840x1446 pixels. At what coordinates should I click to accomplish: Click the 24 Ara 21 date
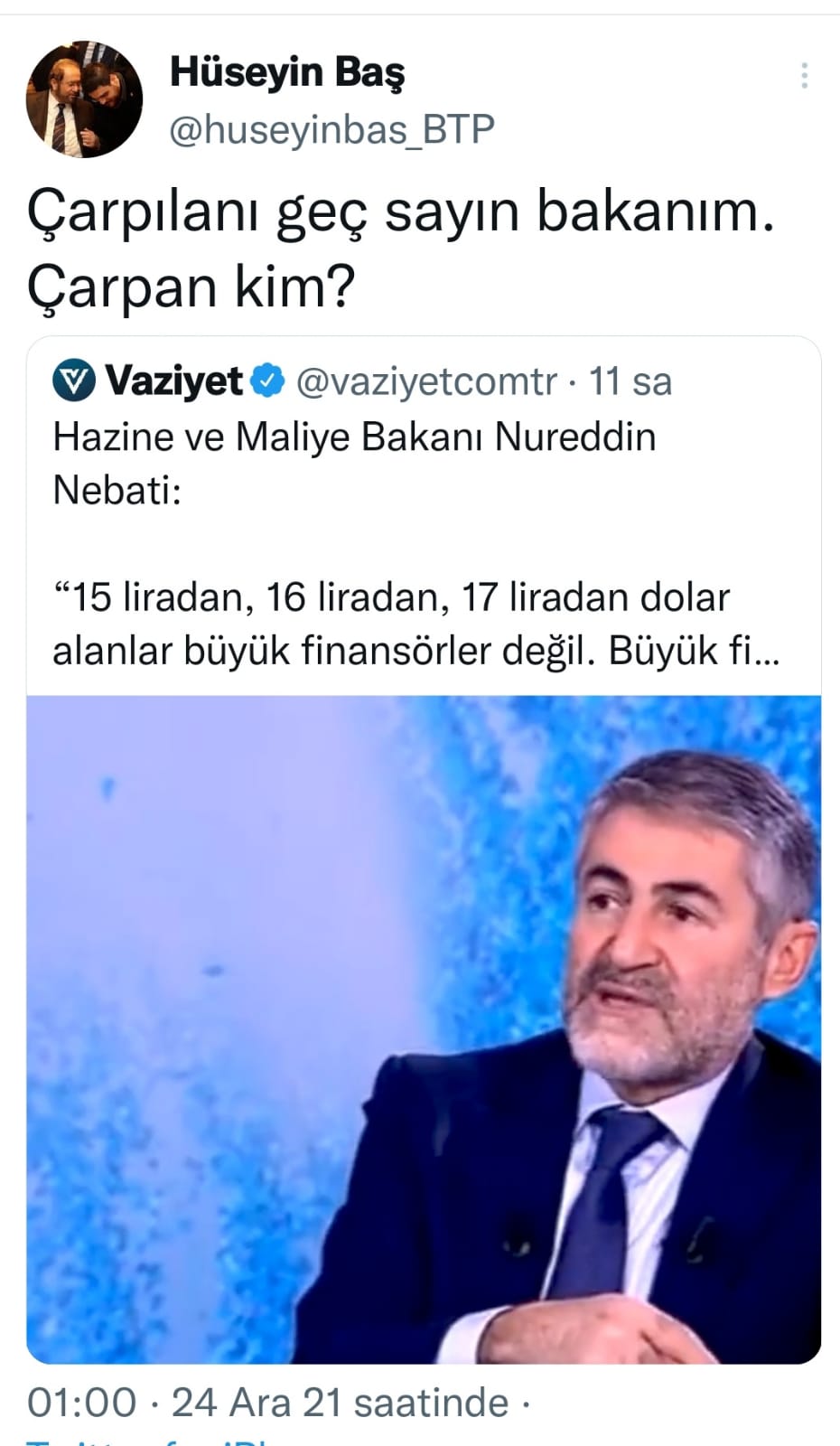coord(258,1404)
